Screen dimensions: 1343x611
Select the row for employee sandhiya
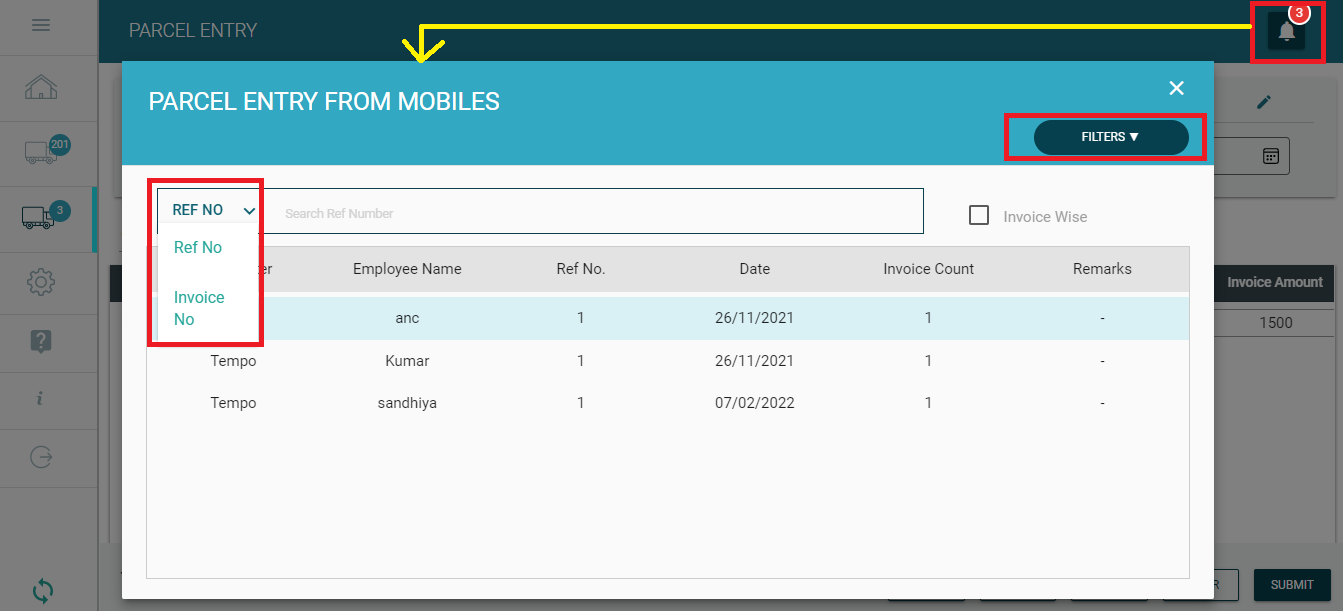(x=668, y=403)
